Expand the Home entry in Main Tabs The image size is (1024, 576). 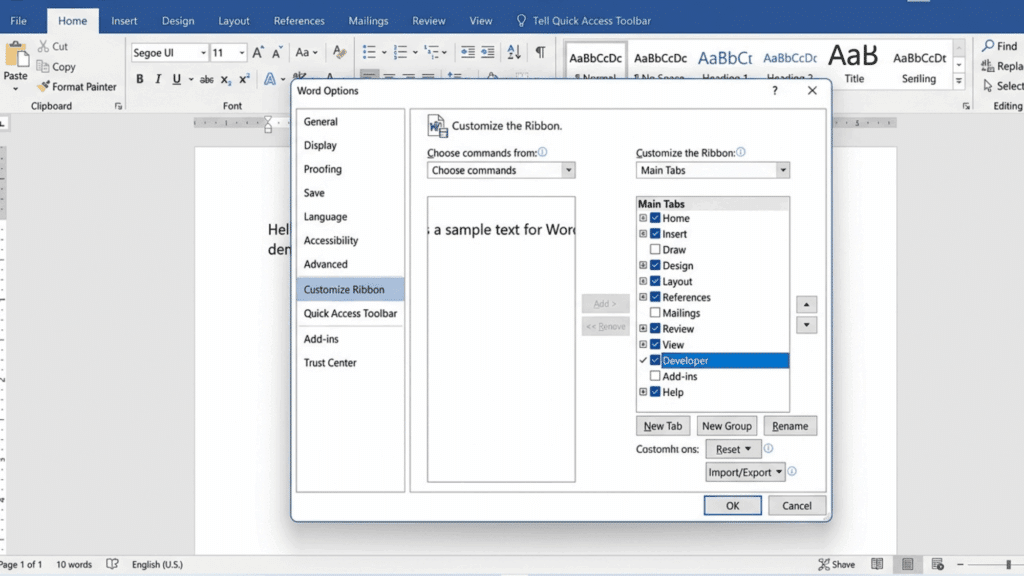(643, 217)
